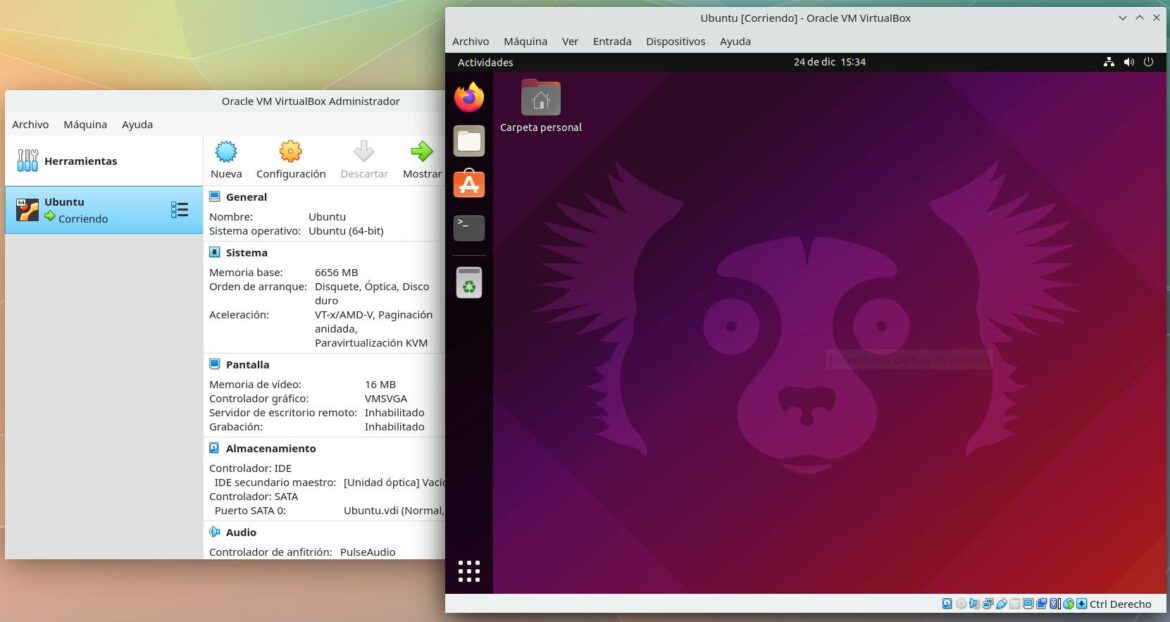Open the Trash icon in the dock
The height and width of the screenshot is (622, 1170).
pos(469,282)
